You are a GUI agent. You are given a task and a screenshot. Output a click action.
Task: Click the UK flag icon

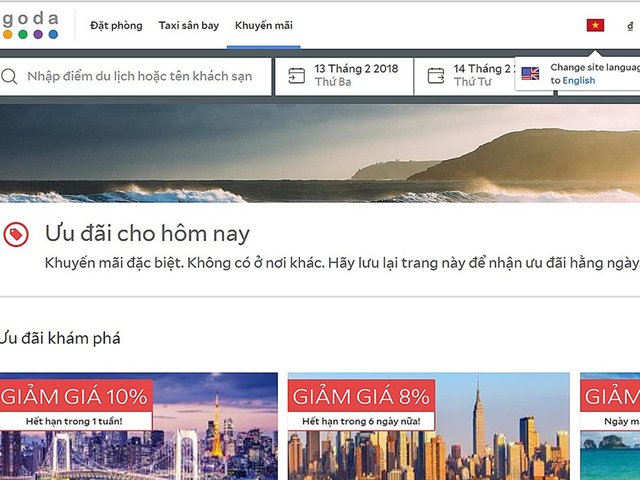point(530,73)
